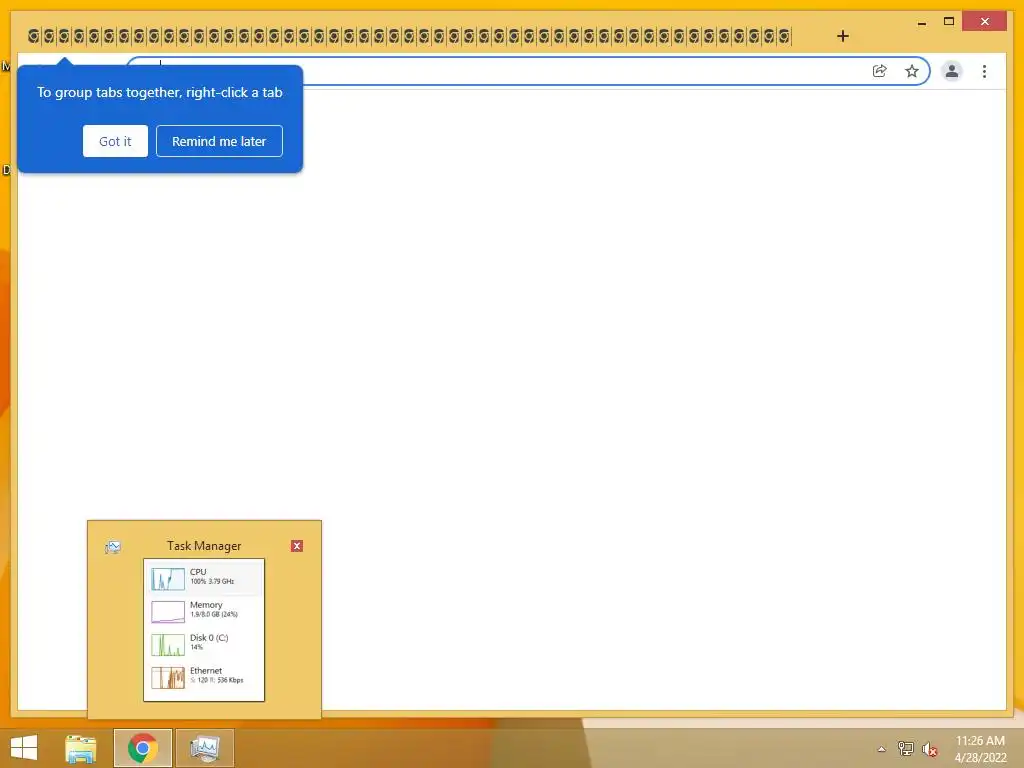
Task: Open File Explorer from the taskbar
Action: [x=80, y=748]
